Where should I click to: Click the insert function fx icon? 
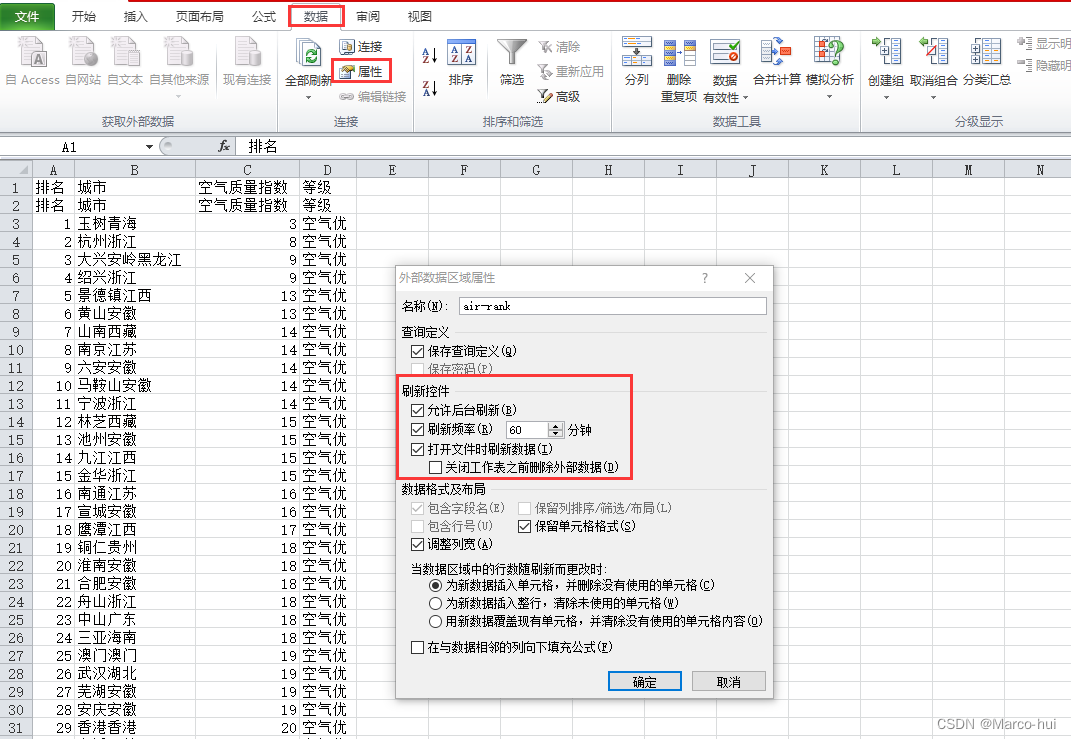pos(224,146)
